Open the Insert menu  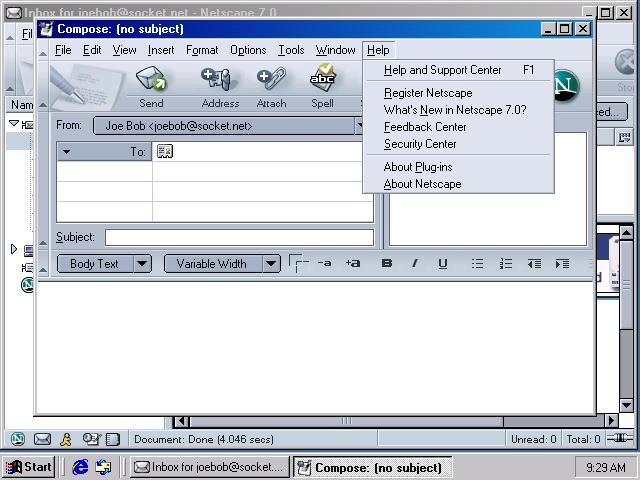click(161, 50)
